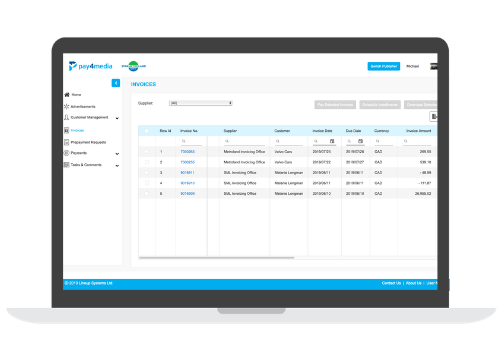Check the checkbox for row 3
Viewport: 498px width, 362px height.
[x=147, y=173]
